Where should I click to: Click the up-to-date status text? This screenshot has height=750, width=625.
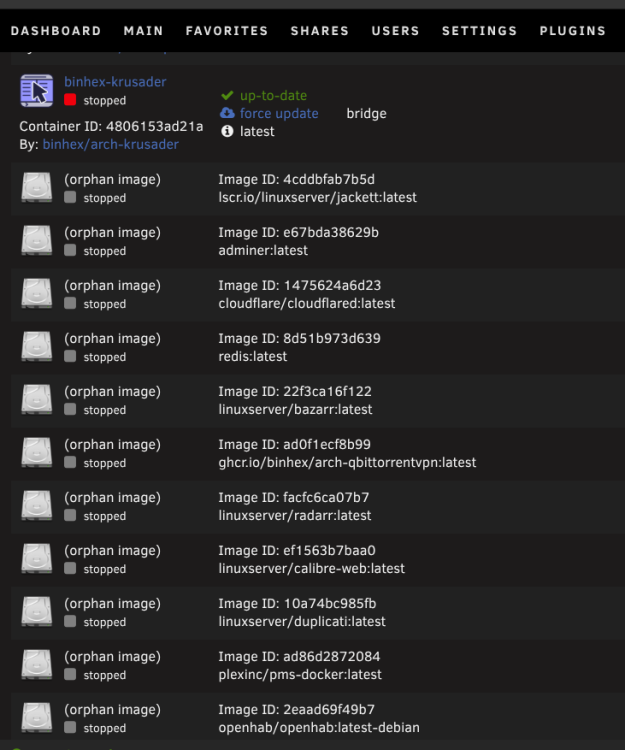click(274, 96)
